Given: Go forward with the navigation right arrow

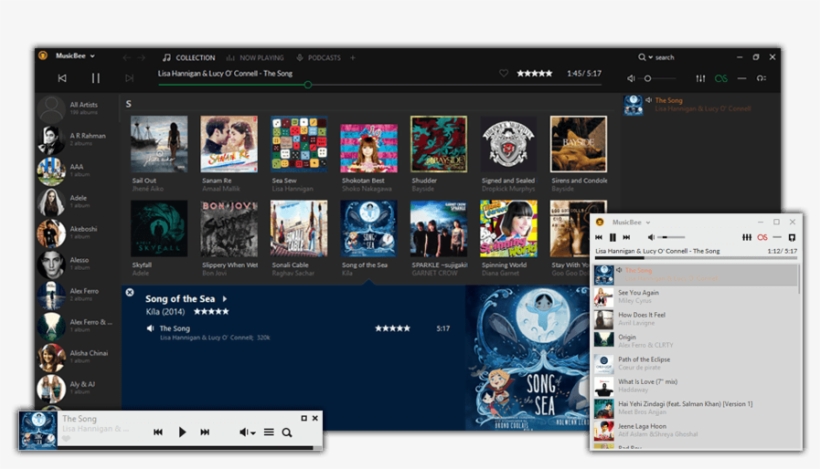Looking at the screenshot, I should pyautogui.click(x=142, y=58).
